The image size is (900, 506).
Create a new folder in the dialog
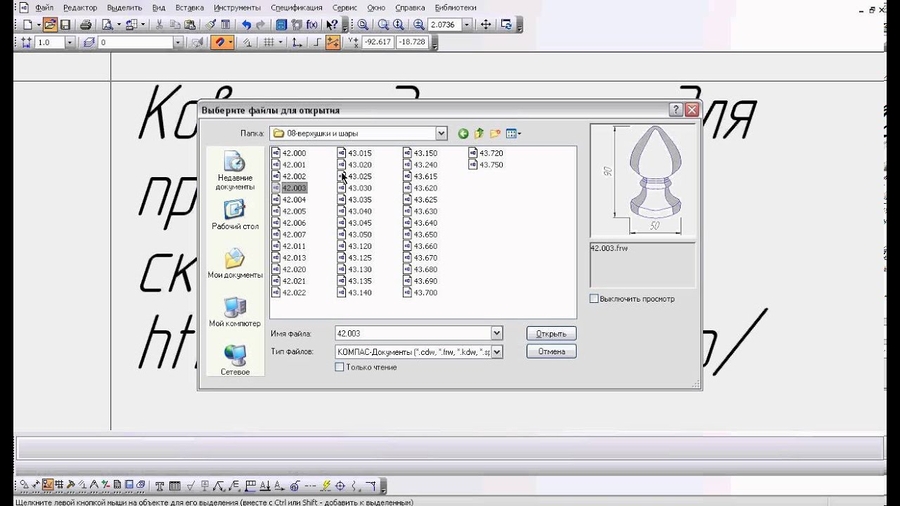pyautogui.click(x=495, y=133)
